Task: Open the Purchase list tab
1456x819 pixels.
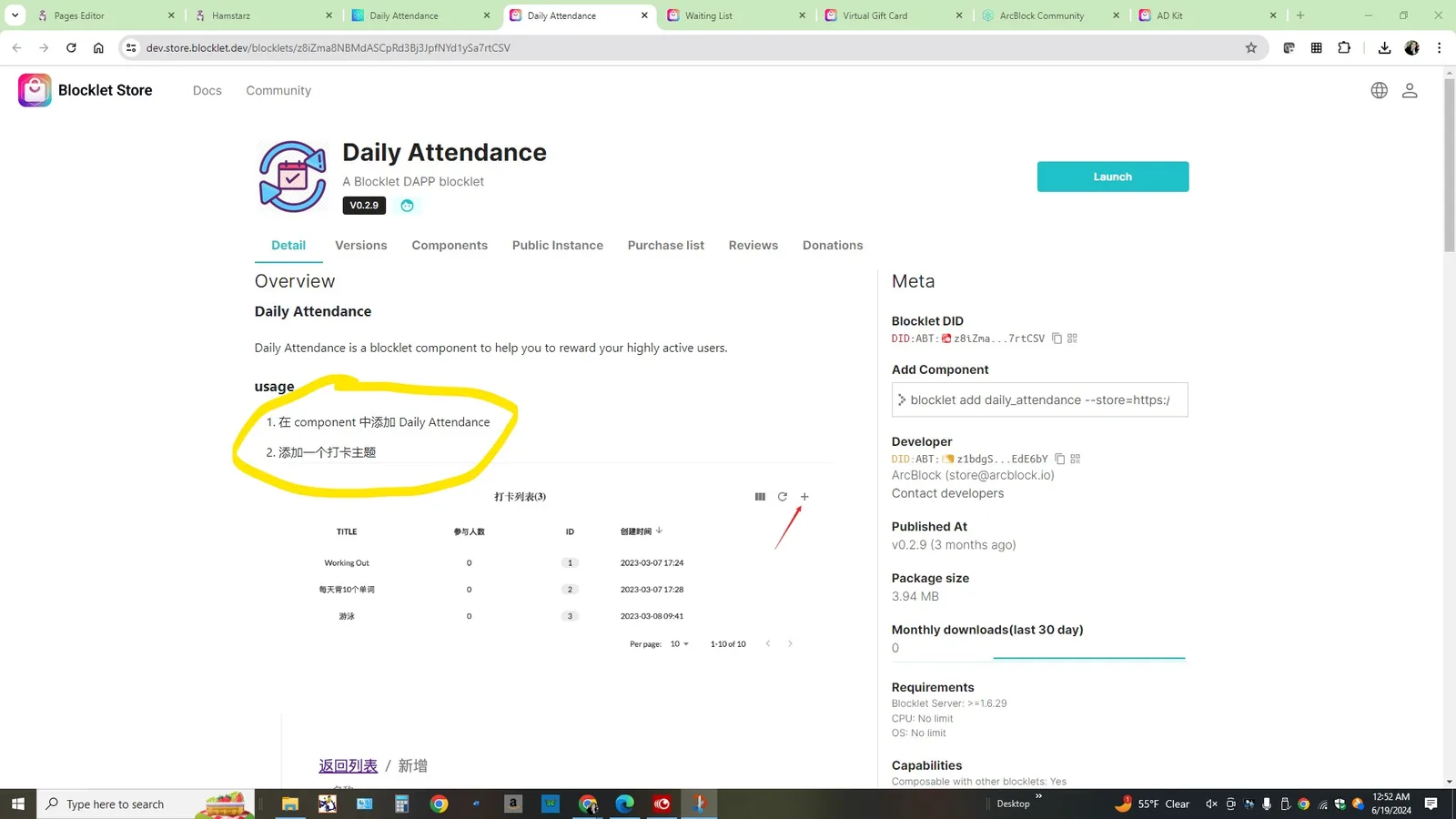Action: pyautogui.click(x=666, y=246)
